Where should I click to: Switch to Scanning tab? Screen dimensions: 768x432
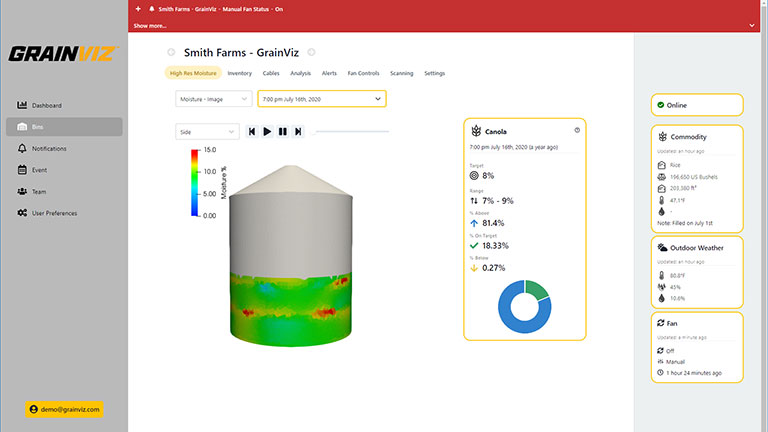coord(402,73)
